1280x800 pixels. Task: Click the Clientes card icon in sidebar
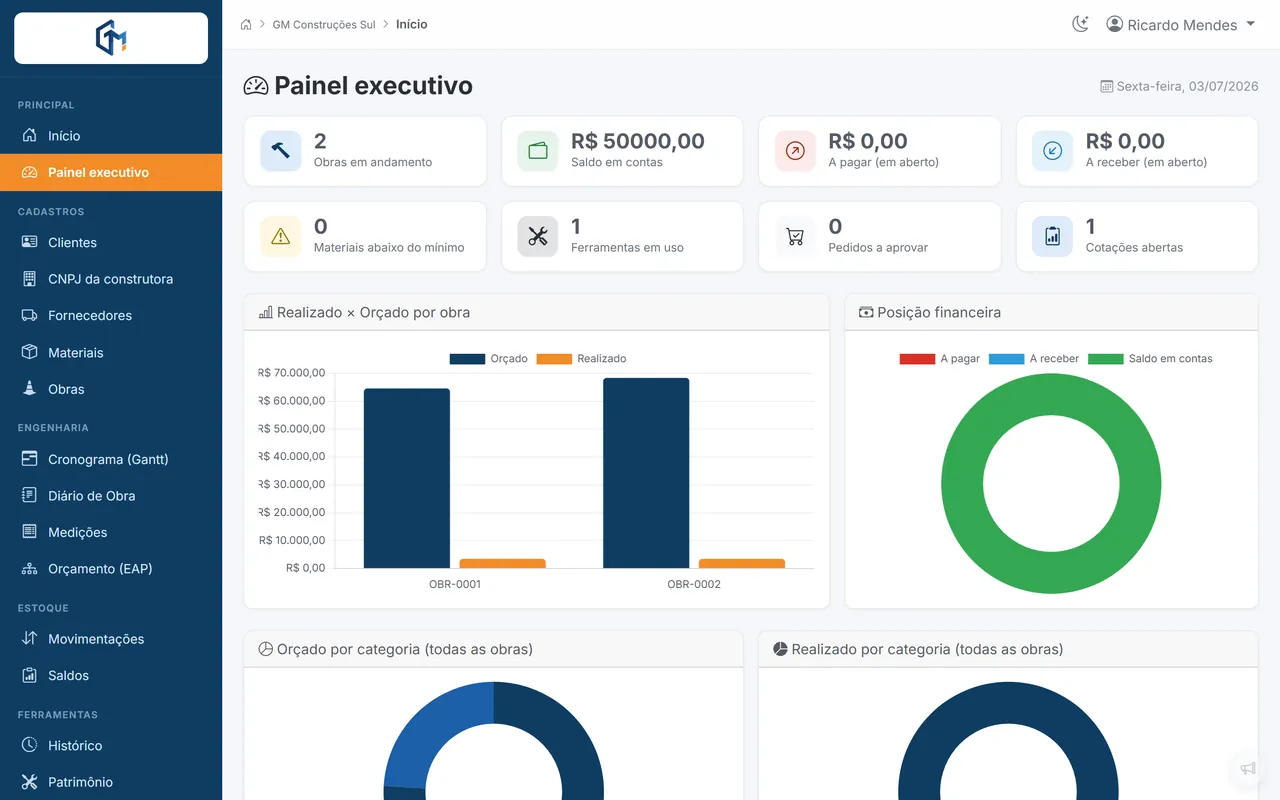click(x=29, y=242)
